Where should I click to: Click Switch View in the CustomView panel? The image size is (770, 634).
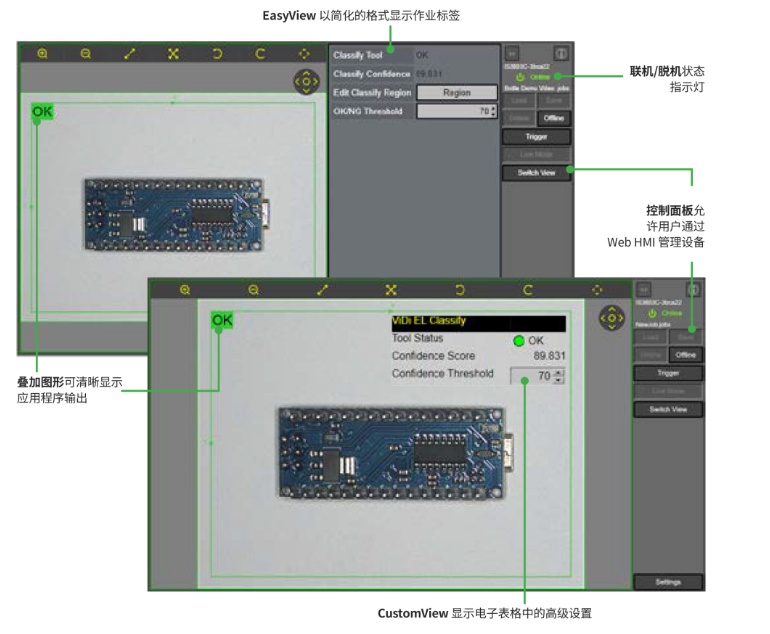click(667, 409)
